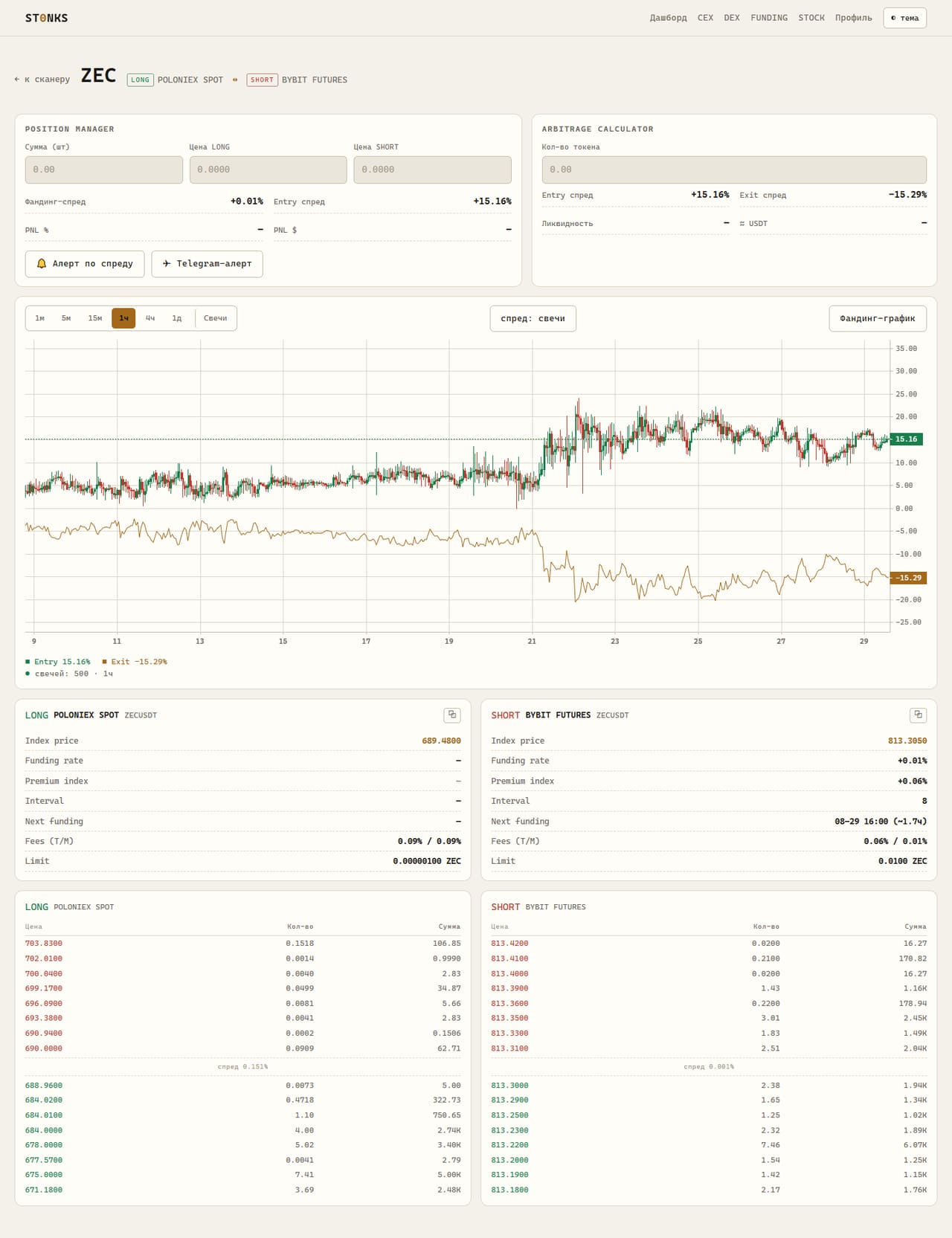Image resolution: width=952 pixels, height=1238 pixels.
Task: Select the 813.4200 ask price row
Action: tap(709, 944)
